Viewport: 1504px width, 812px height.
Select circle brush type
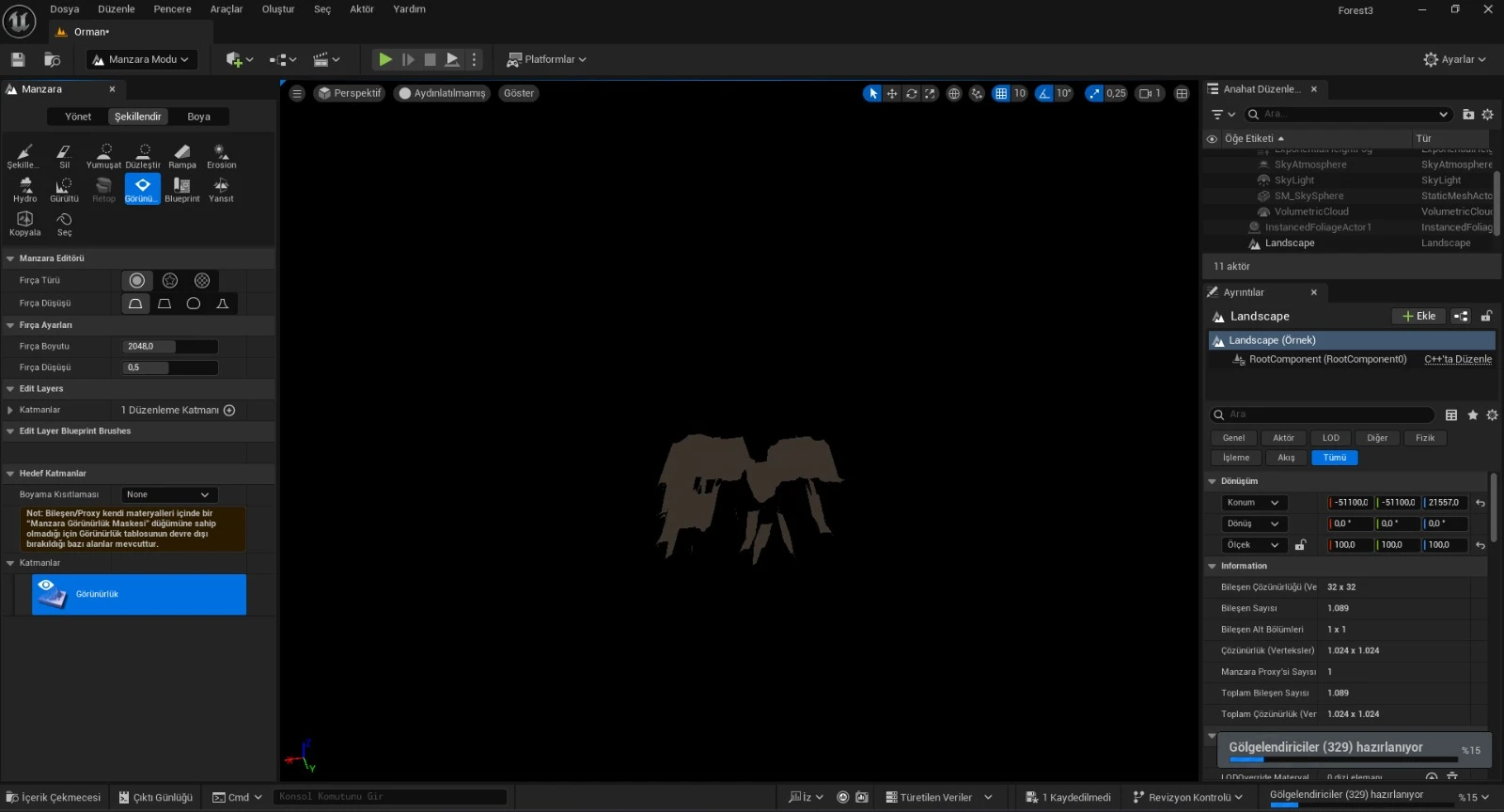tap(136, 280)
